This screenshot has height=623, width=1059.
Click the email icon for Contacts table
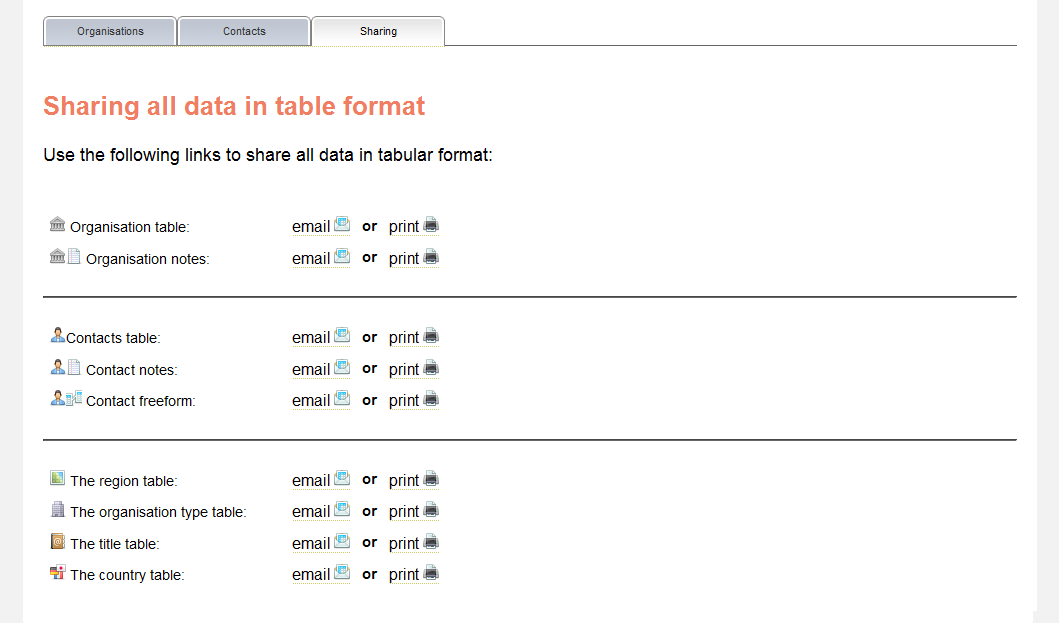click(342, 336)
